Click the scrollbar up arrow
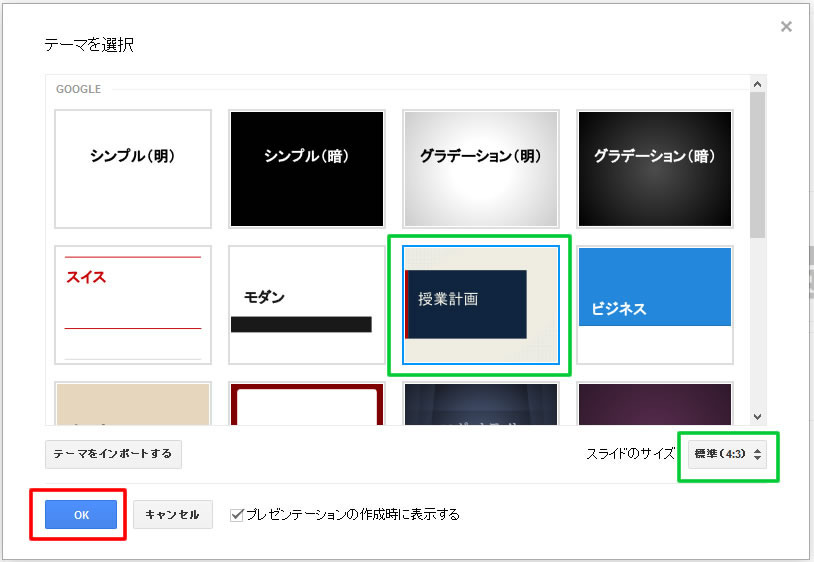 click(757, 85)
